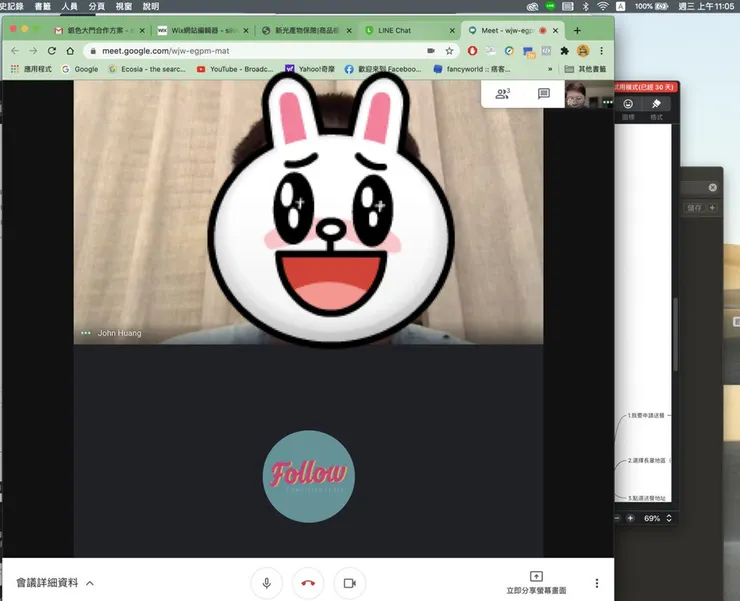Click the self-view thumbnail in top right

[x=589, y=94]
